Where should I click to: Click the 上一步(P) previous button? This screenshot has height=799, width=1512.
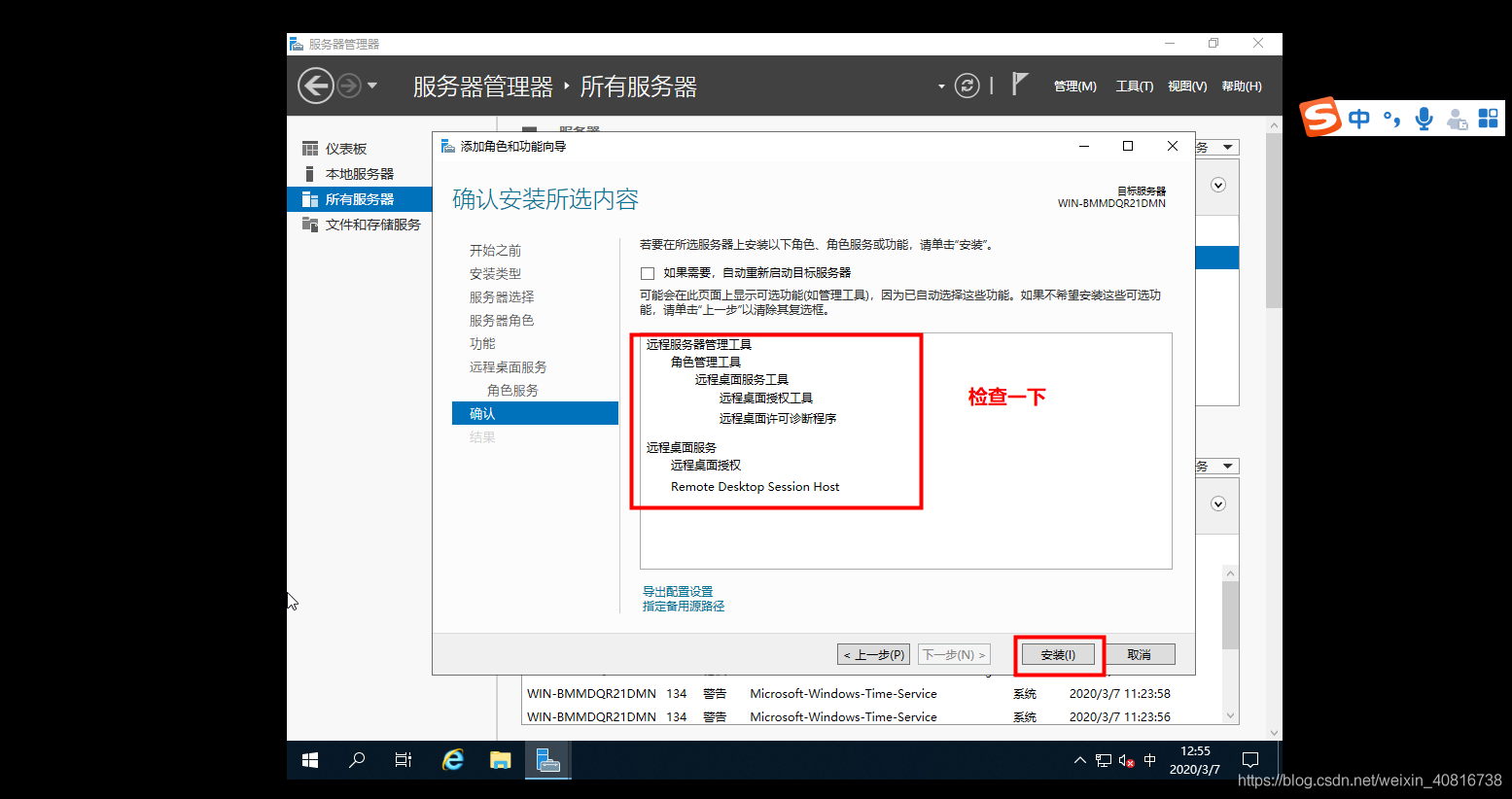click(x=873, y=654)
